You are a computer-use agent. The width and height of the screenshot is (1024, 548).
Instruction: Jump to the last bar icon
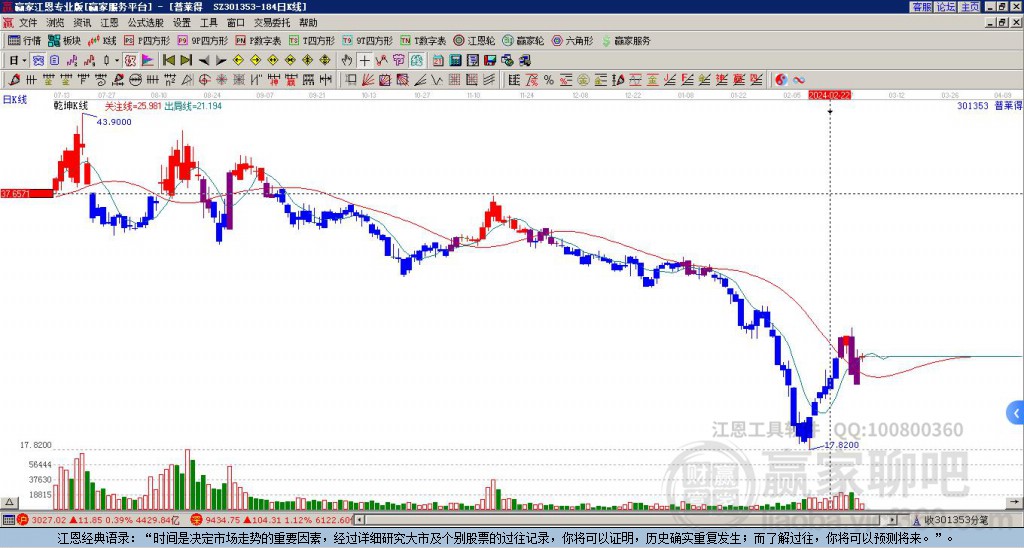point(186,61)
